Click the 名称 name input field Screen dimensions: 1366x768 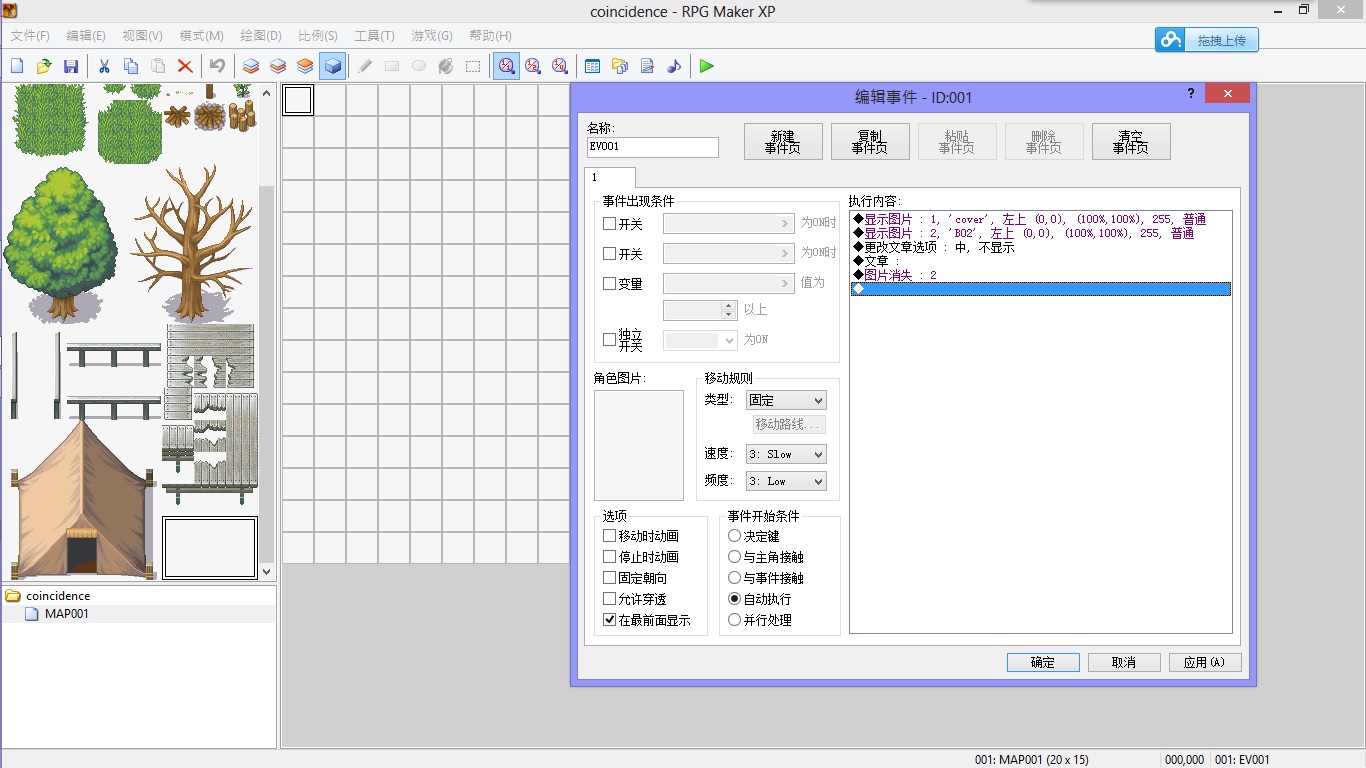click(653, 147)
